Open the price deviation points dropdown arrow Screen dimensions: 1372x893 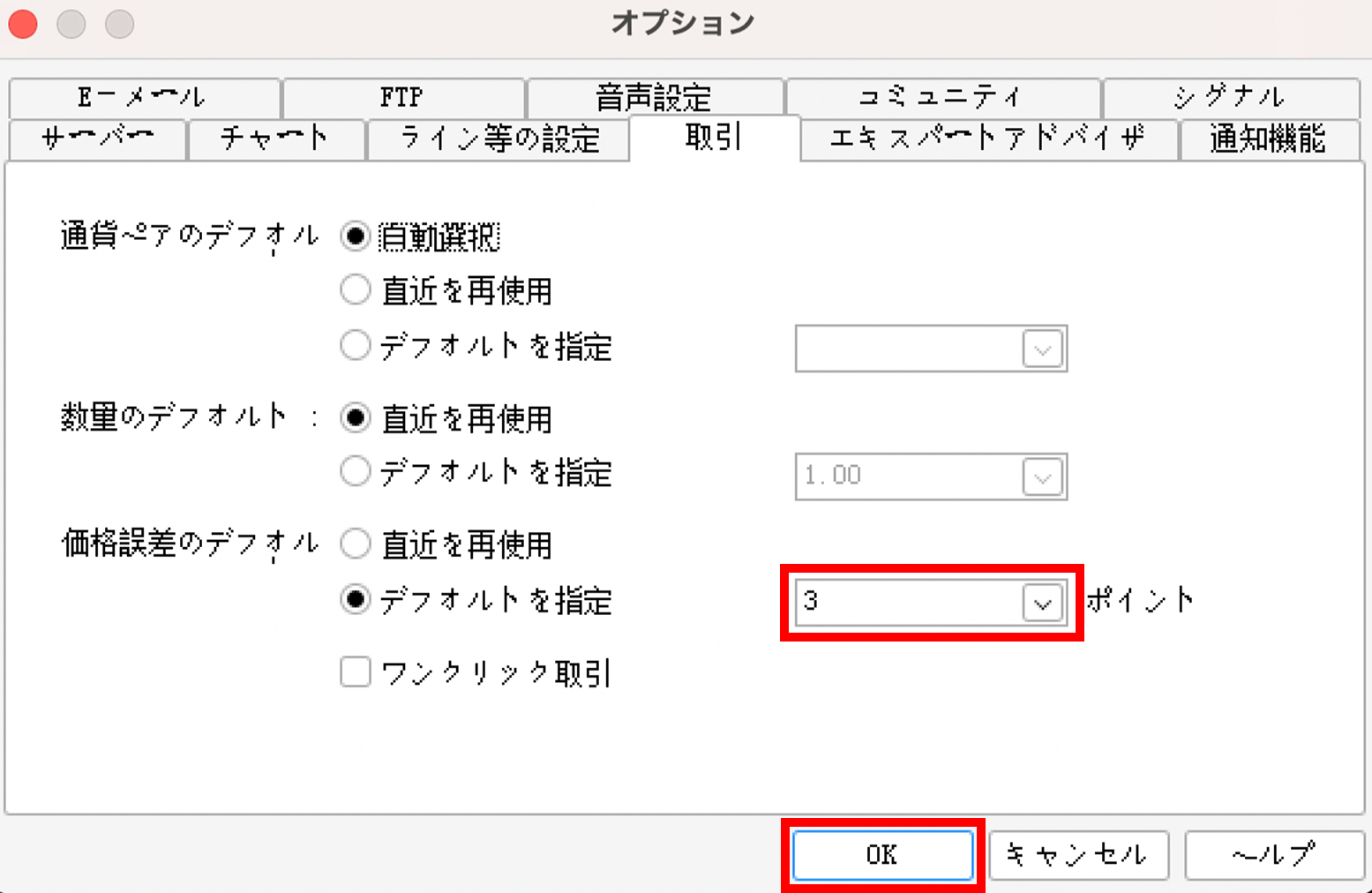pos(1042,604)
